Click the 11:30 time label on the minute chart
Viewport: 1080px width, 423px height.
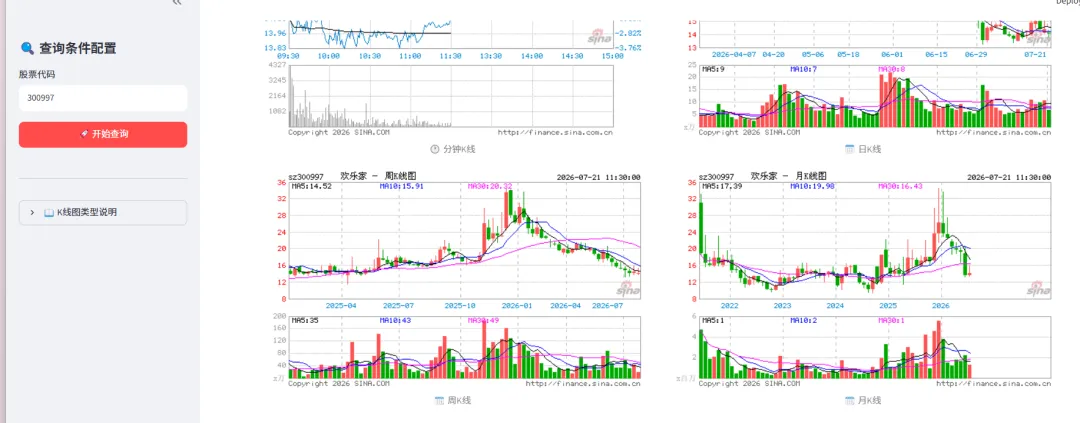click(x=450, y=56)
